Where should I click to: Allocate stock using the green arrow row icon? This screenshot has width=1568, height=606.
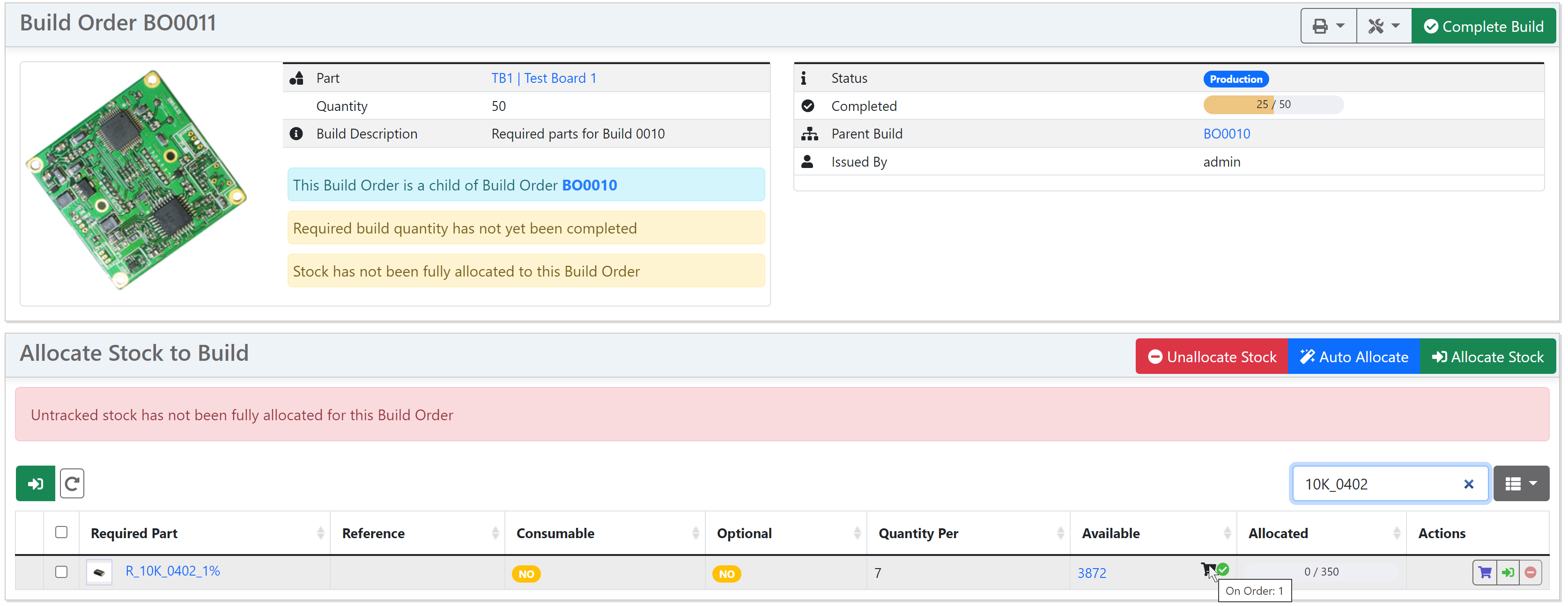click(1509, 572)
